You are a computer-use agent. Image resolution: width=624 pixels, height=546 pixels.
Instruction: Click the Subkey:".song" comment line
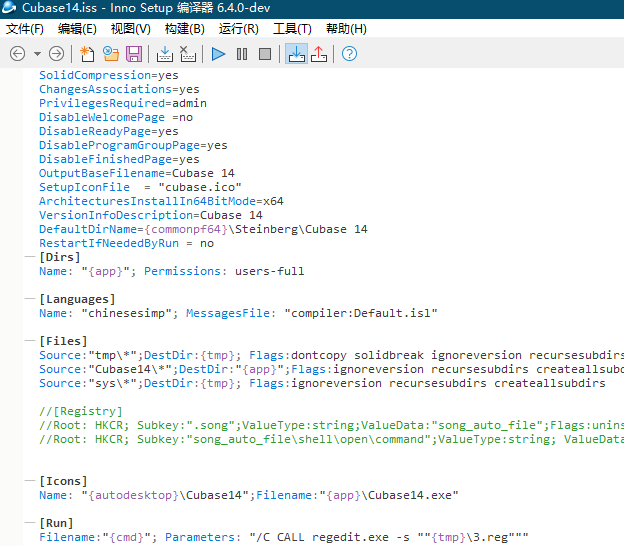pyautogui.click(x=332, y=425)
